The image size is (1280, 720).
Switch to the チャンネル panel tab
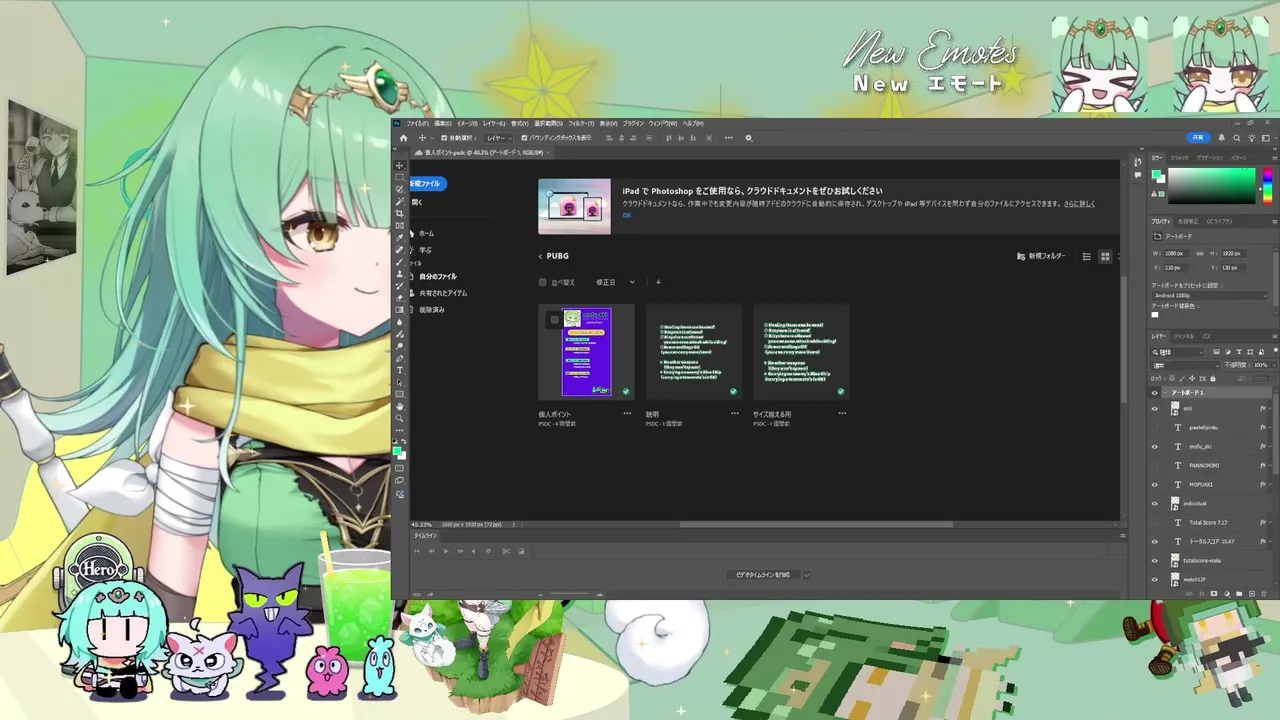tap(1184, 336)
